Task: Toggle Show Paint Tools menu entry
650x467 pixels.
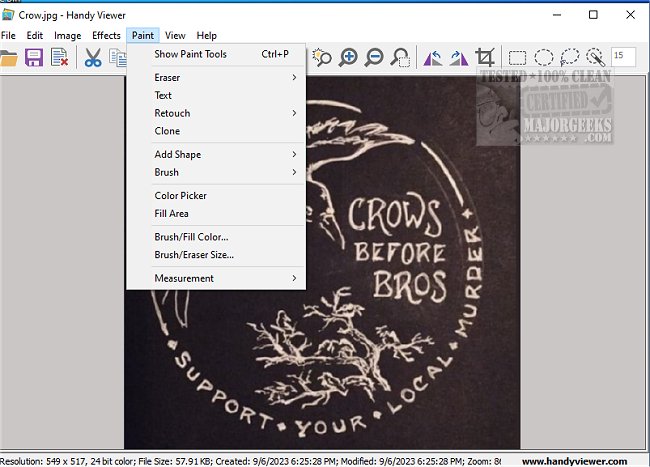Action: [190, 54]
